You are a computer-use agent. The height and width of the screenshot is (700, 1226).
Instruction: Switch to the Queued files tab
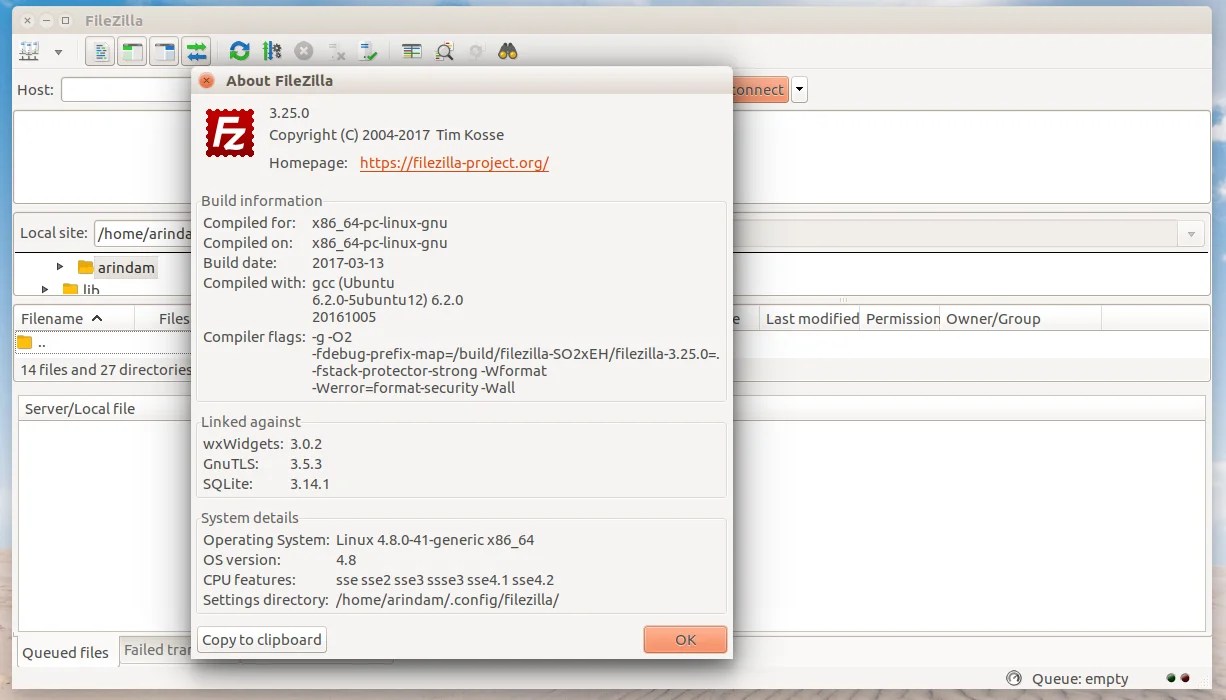point(65,652)
